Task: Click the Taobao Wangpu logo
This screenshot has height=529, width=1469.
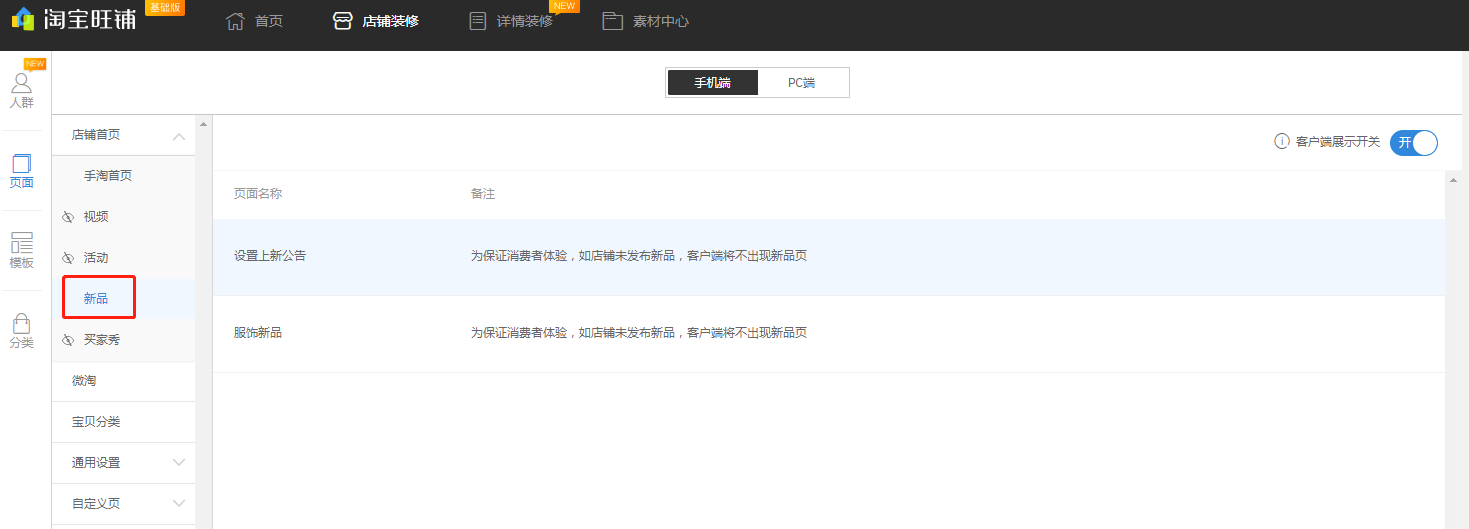Action: [x=73, y=19]
